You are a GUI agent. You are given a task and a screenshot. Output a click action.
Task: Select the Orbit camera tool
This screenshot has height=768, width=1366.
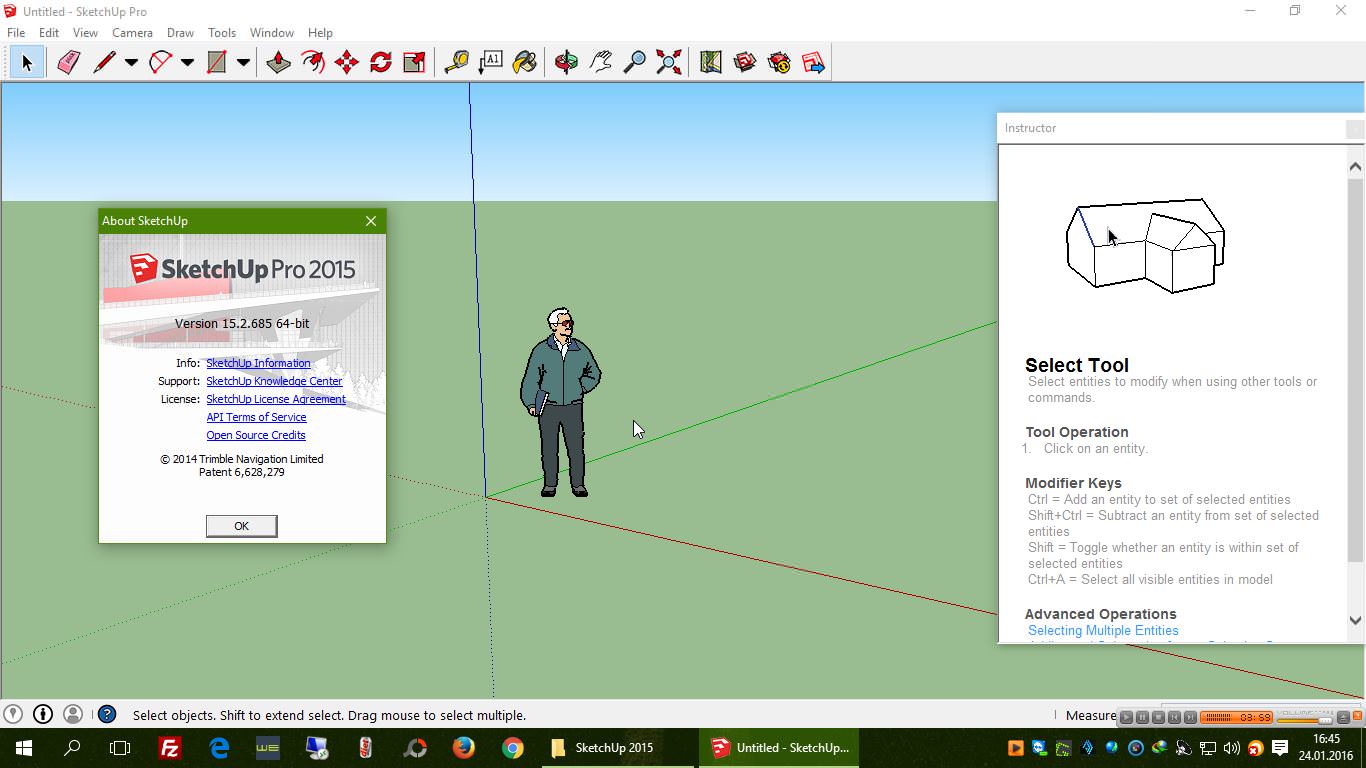[x=566, y=62]
